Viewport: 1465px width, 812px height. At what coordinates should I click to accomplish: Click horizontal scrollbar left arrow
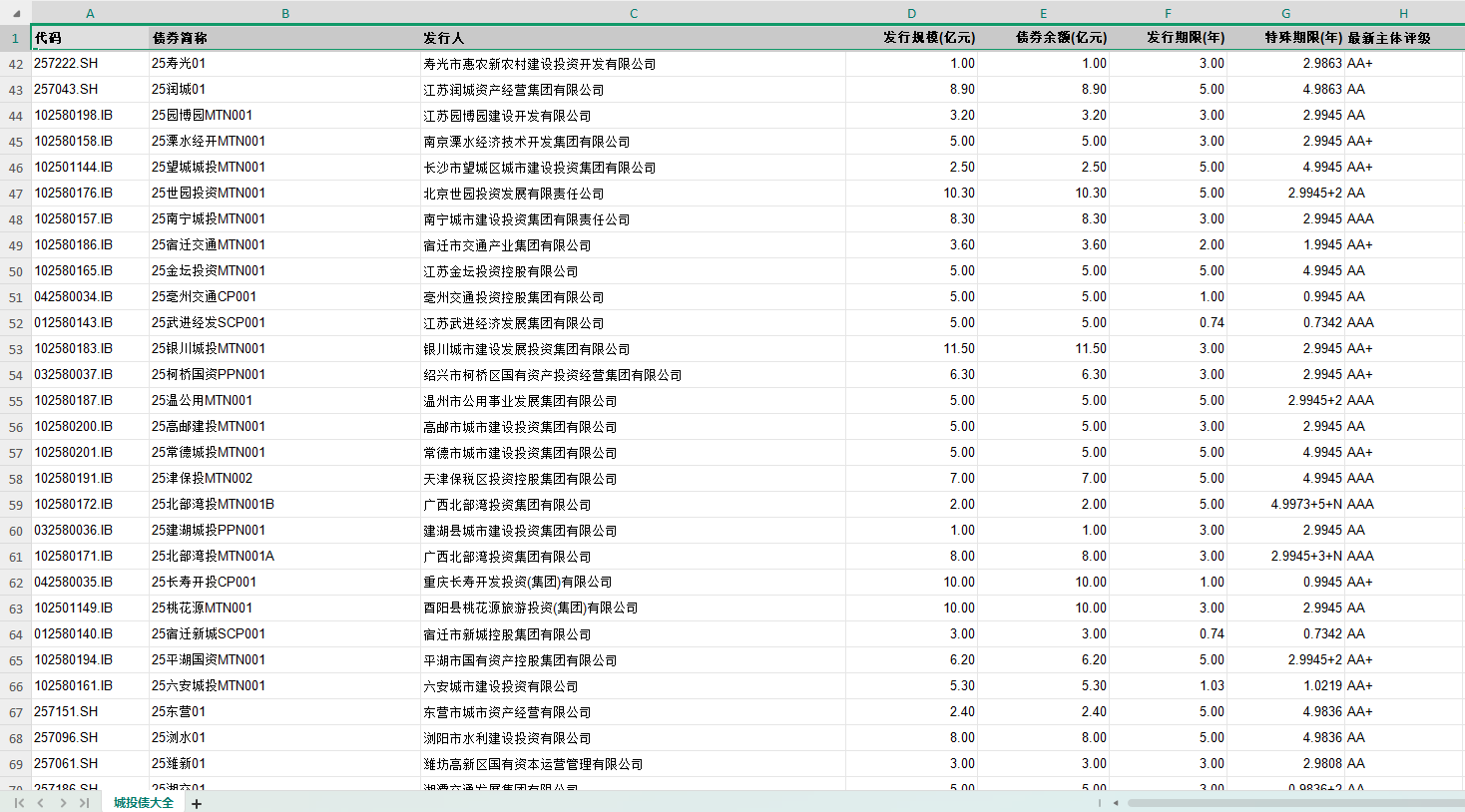coord(1116,803)
